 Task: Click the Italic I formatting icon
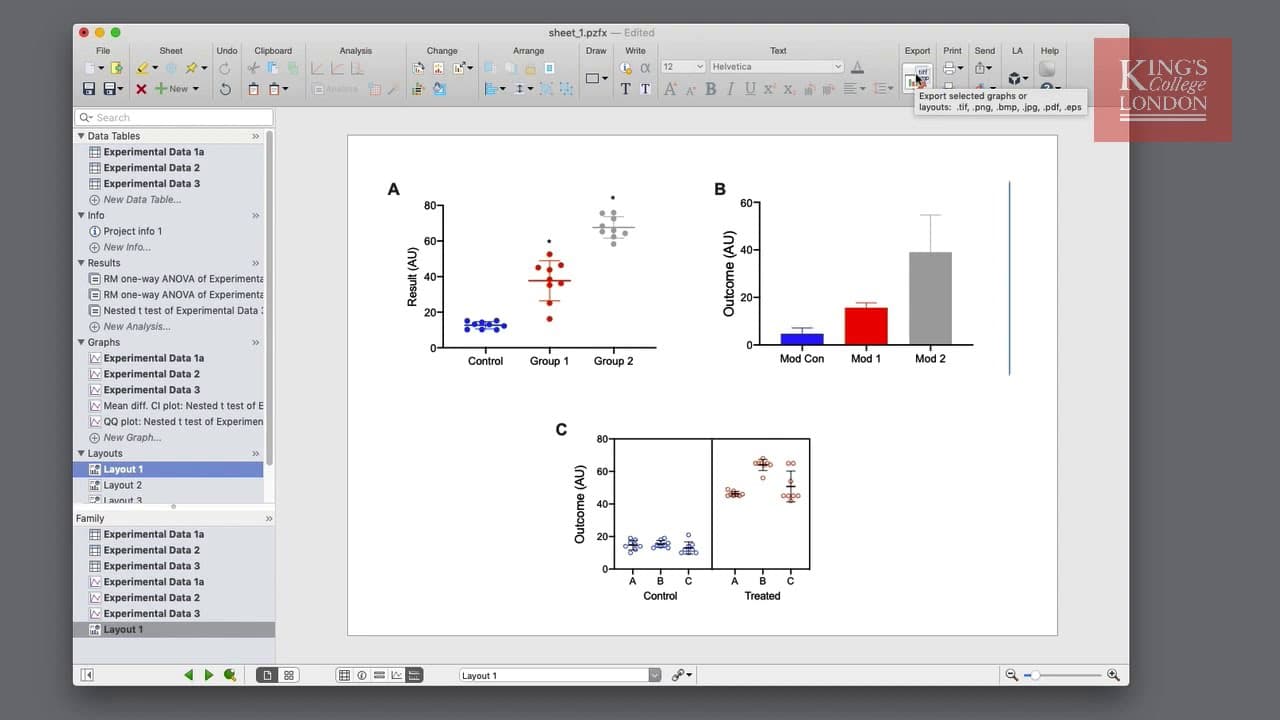coord(730,89)
